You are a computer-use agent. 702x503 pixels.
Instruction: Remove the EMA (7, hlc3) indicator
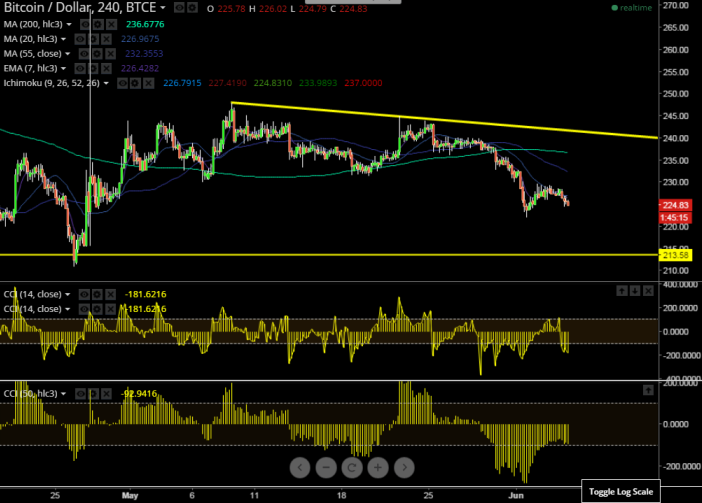pyautogui.click(x=106, y=68)
